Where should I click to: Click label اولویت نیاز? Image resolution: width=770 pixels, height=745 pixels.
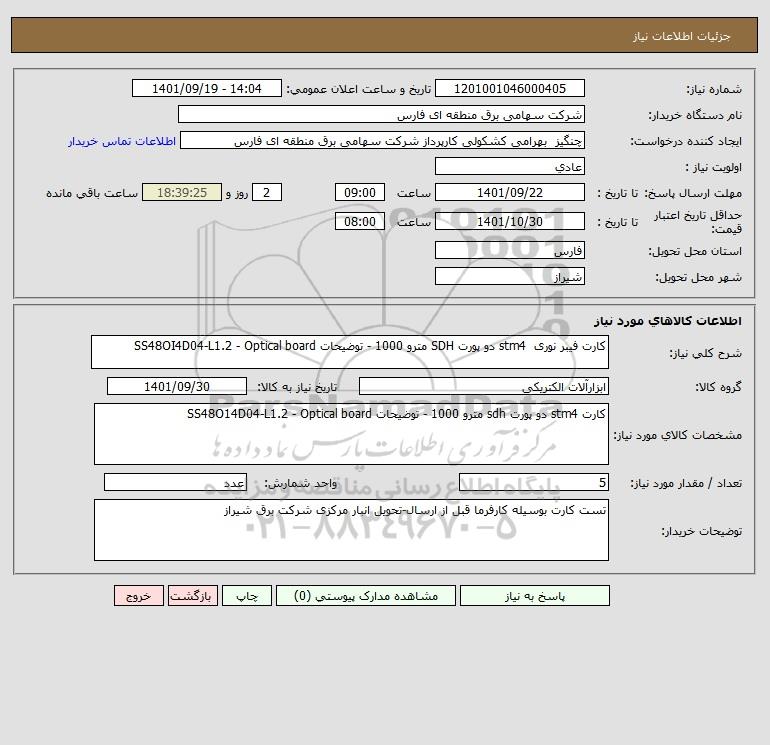click(714, 167)
